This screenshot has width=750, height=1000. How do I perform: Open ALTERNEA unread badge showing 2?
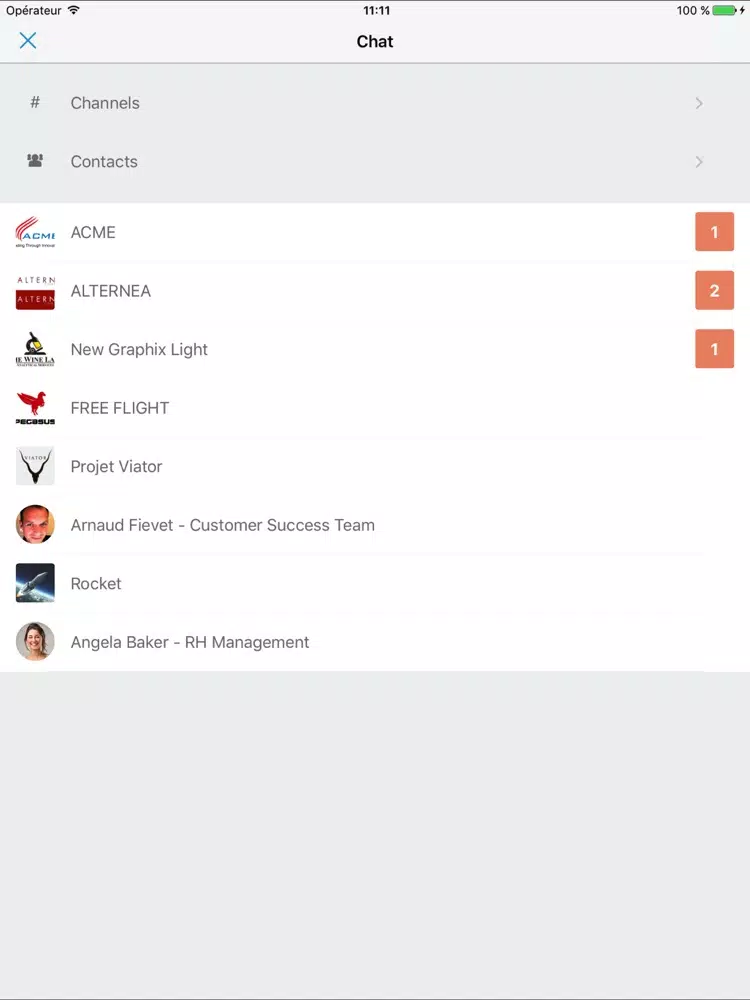[x=714, y=290]
